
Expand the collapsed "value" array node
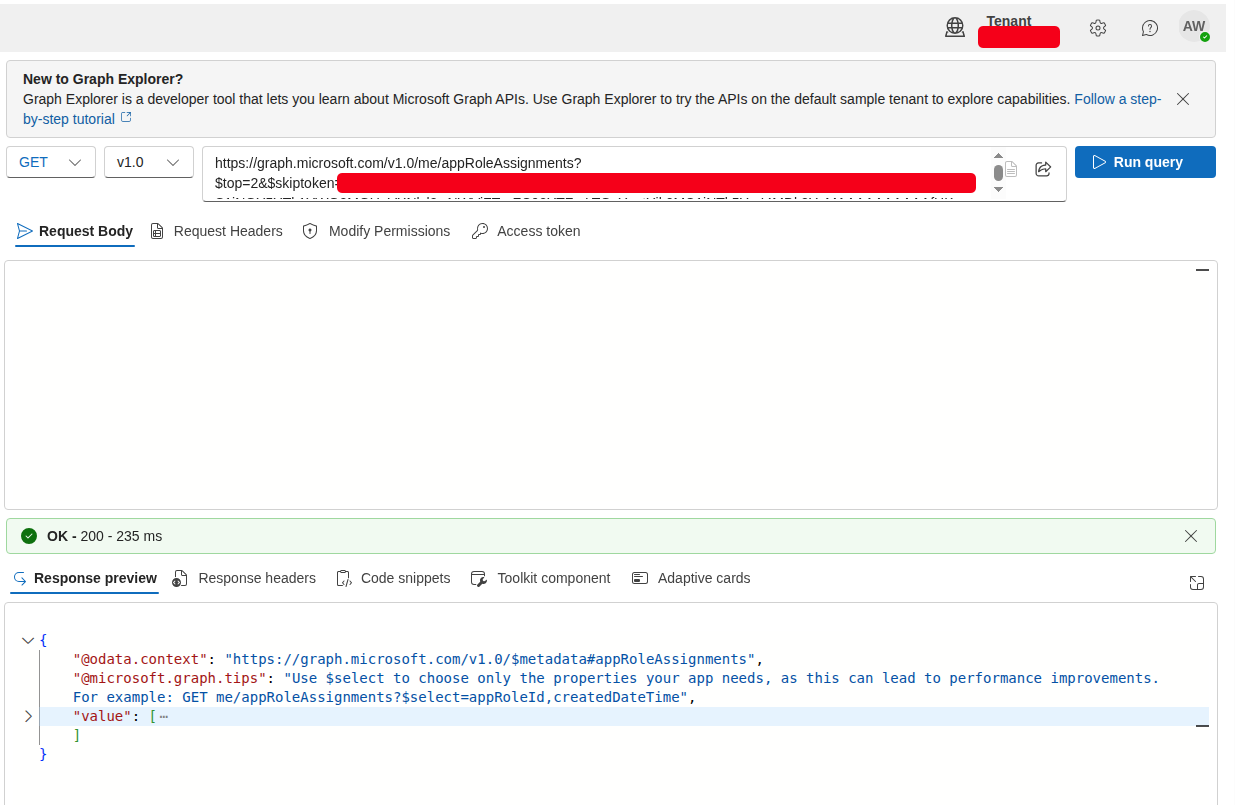tap(28, 716)
